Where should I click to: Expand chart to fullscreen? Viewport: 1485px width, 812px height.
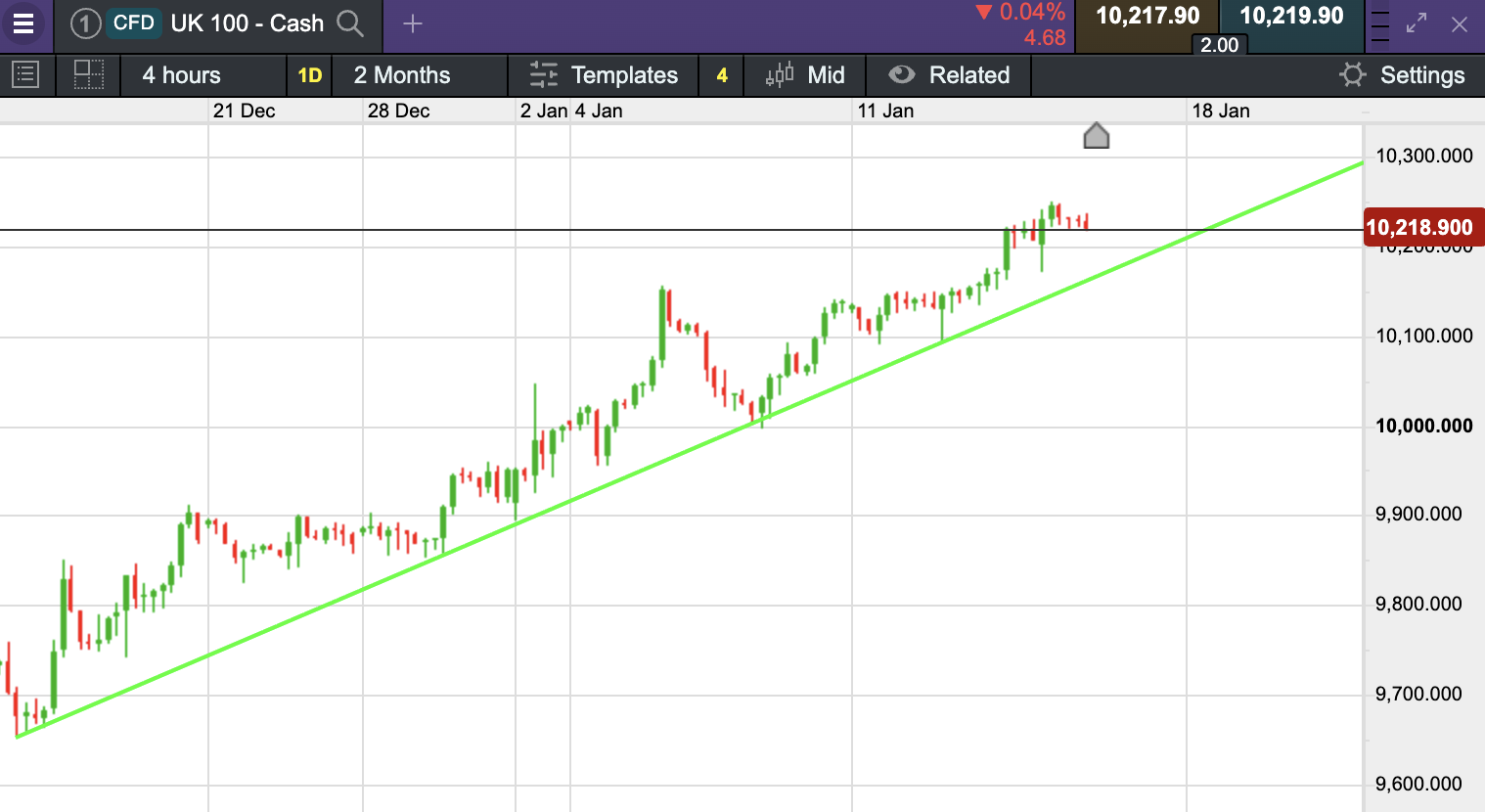(x=1417, y=23)
